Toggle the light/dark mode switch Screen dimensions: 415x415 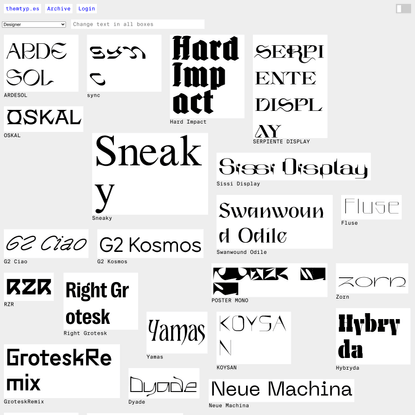click(403, 9)
